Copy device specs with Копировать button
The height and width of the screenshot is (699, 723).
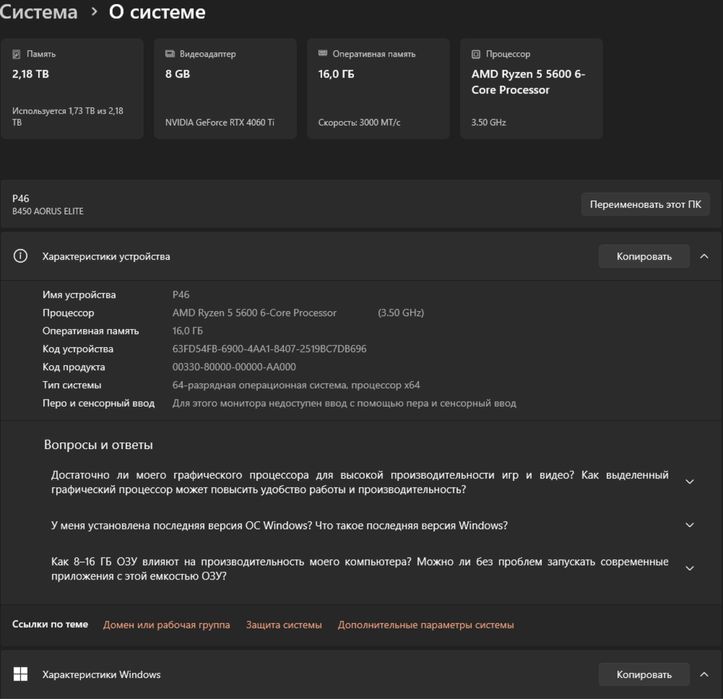click(644, 257)
